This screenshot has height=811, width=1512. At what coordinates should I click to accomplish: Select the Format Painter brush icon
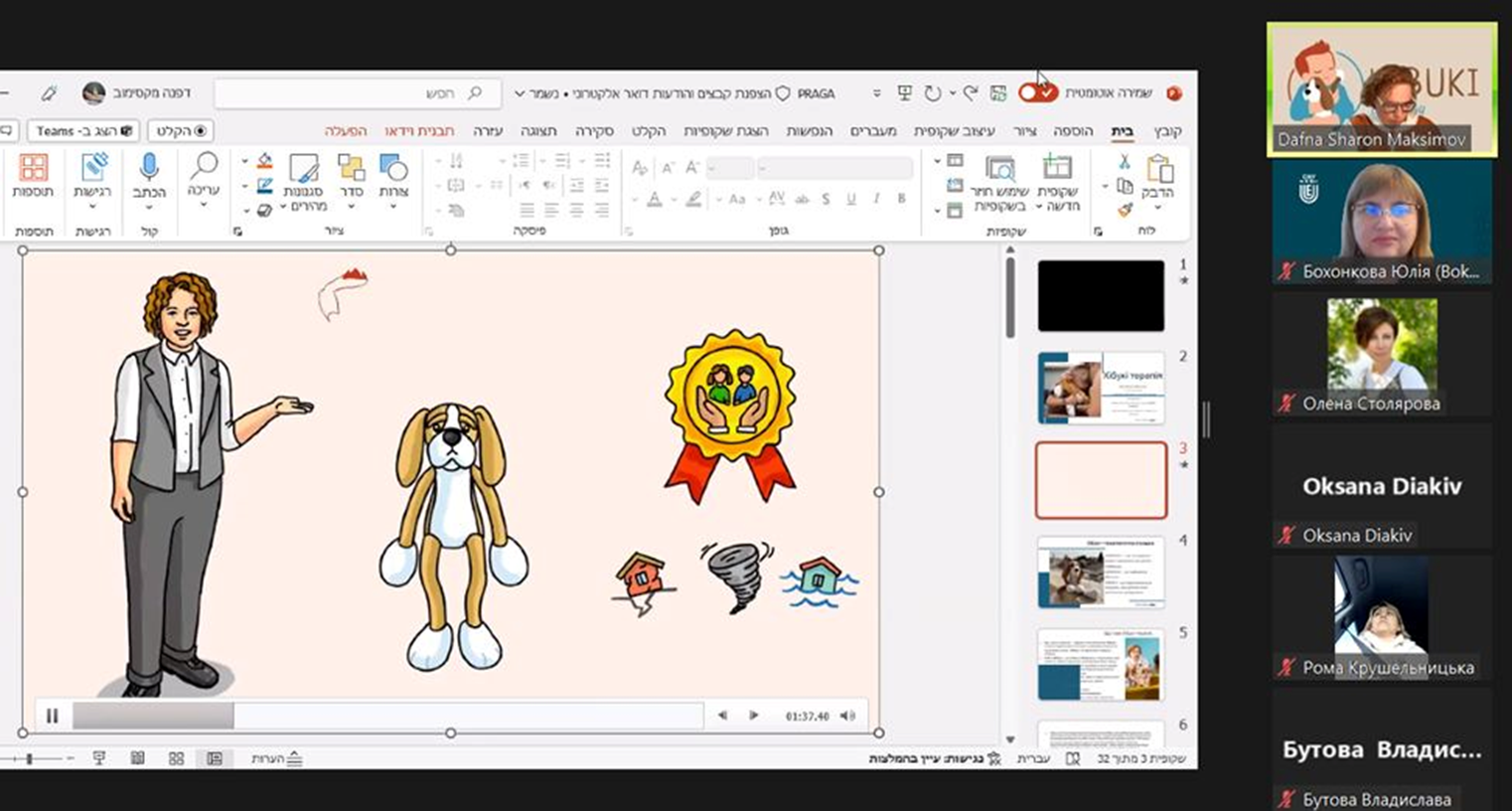1124,210
